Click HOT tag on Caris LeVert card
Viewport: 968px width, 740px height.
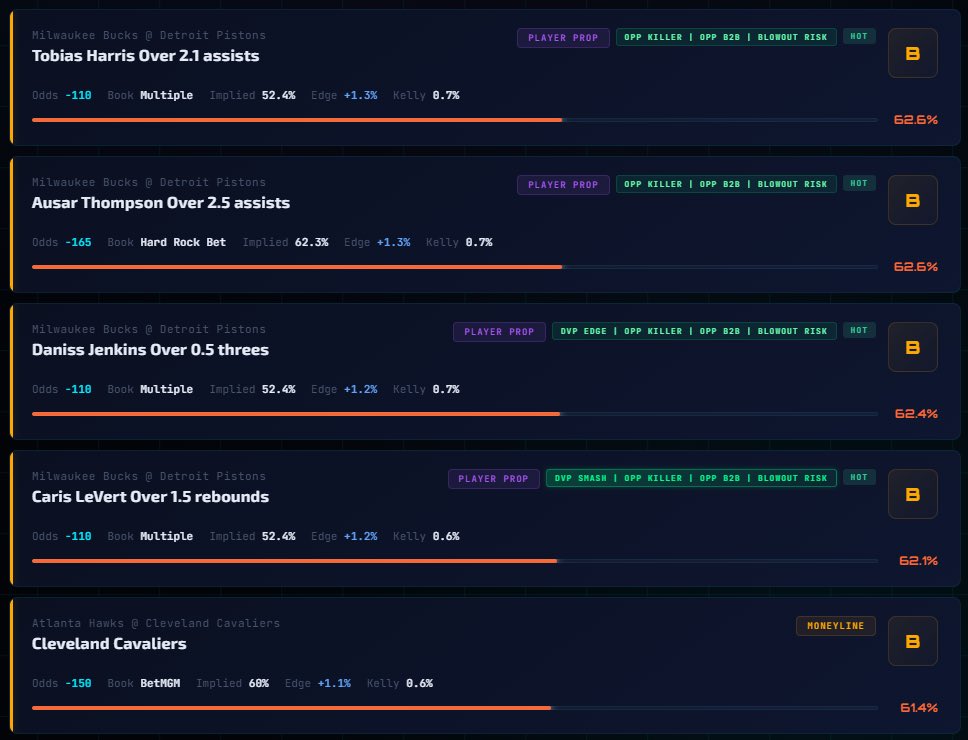click(x=859, y=477)
